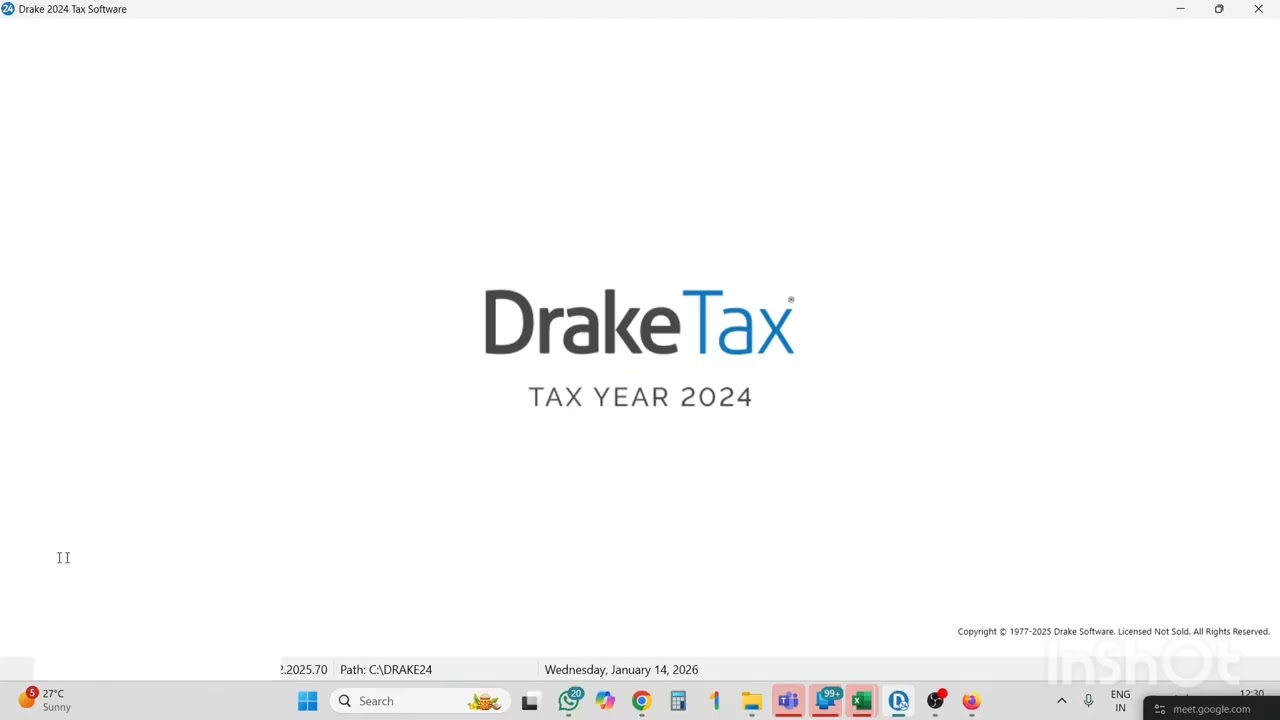
Task: Click the Path: C:\DRAKE24 status bar entry
Action: (386, 670)
